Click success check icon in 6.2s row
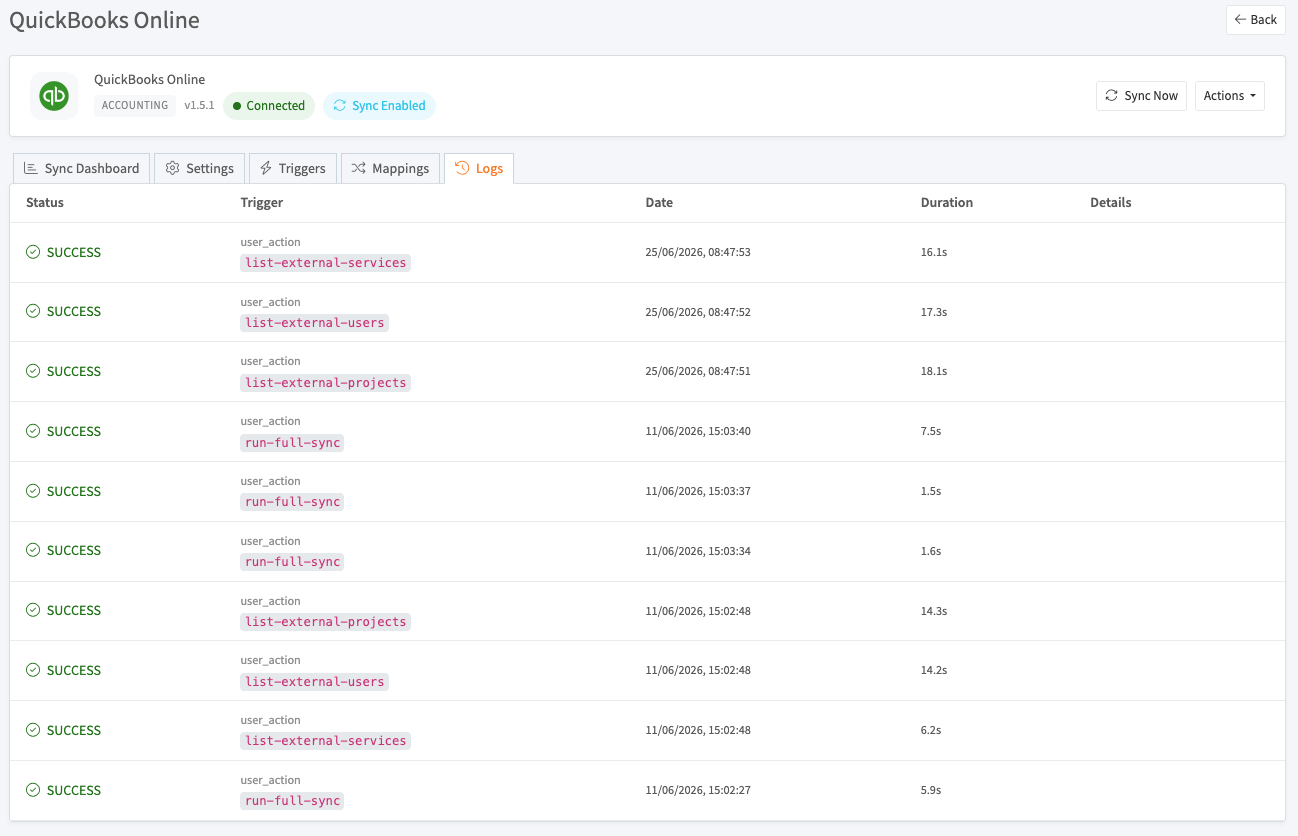This screenshot has width=1298, height=836. pyautogui.click(x=33, y=730)
